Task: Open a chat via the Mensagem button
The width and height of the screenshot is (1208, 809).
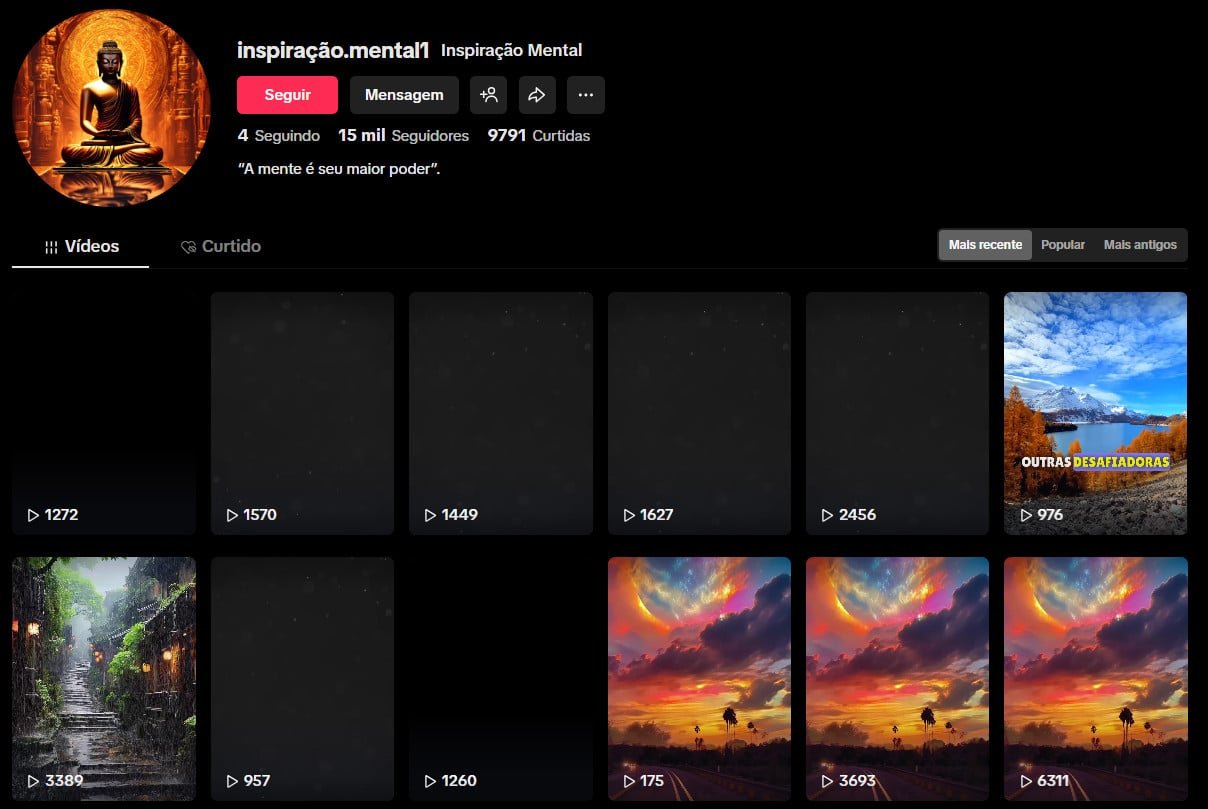Action: coord(404,95)
